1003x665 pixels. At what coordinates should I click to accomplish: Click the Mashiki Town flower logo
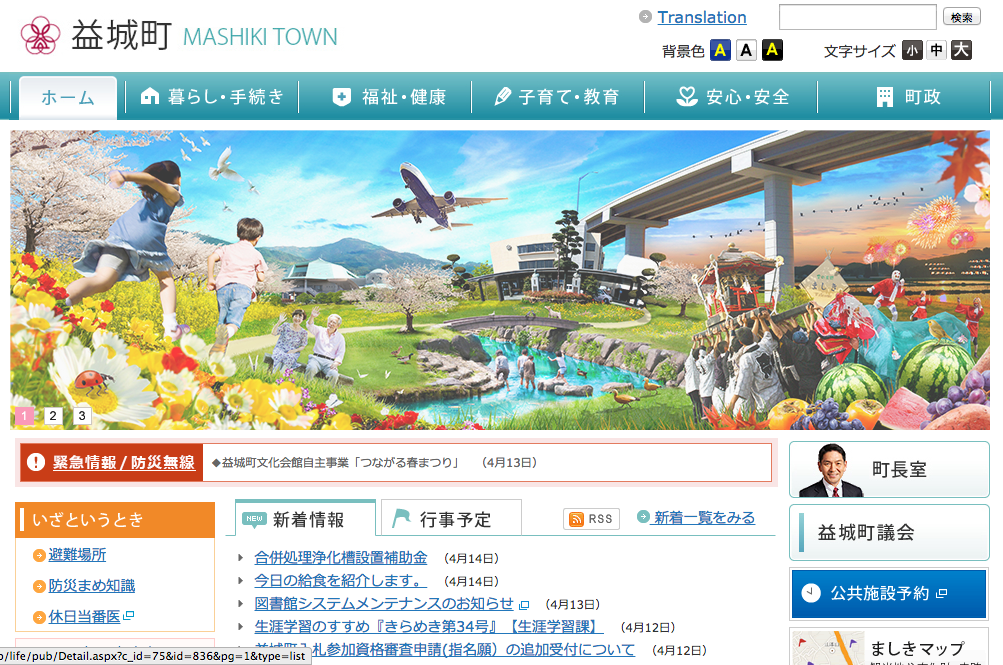(40, 35)
